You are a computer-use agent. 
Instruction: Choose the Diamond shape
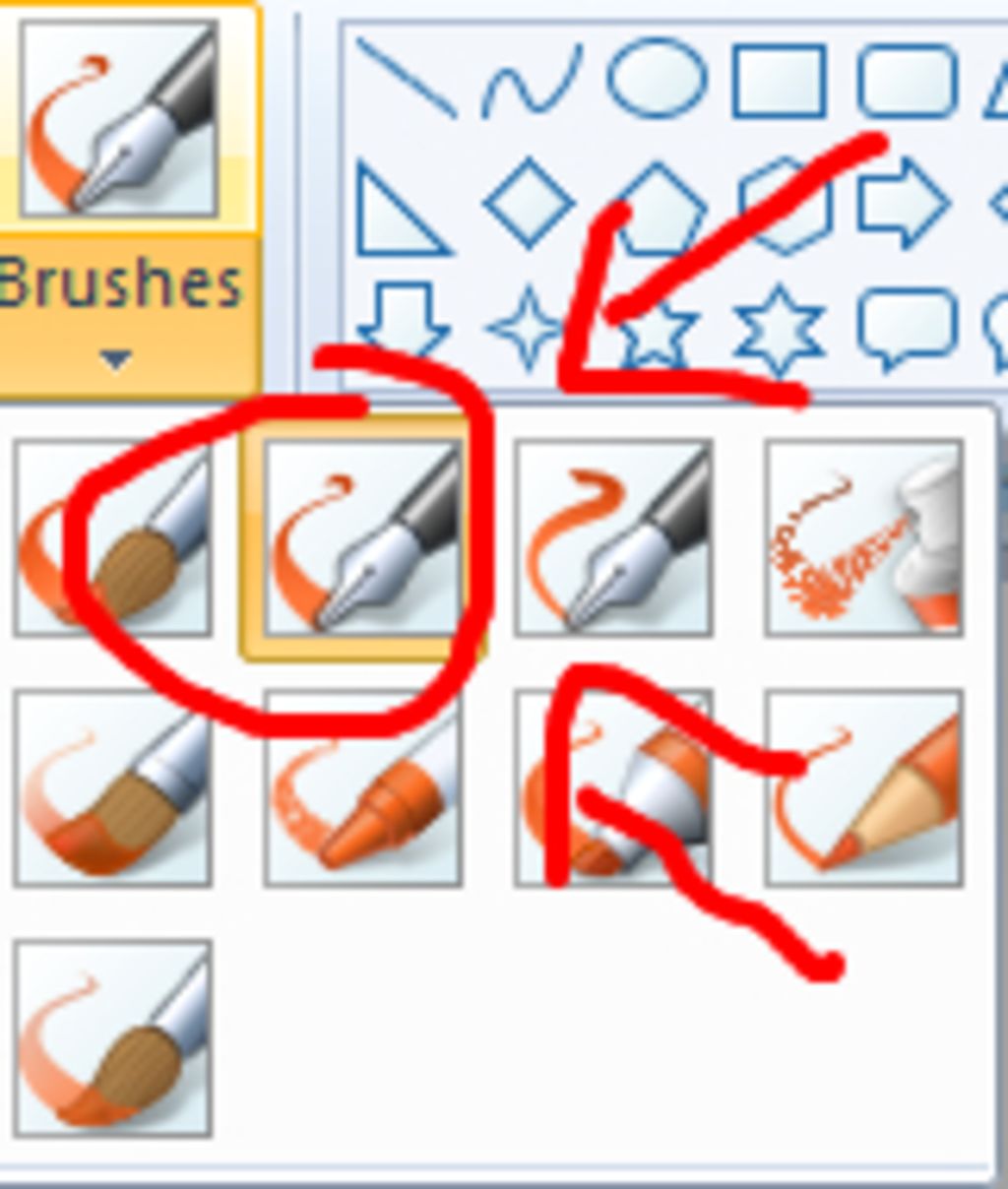[530, 203]
